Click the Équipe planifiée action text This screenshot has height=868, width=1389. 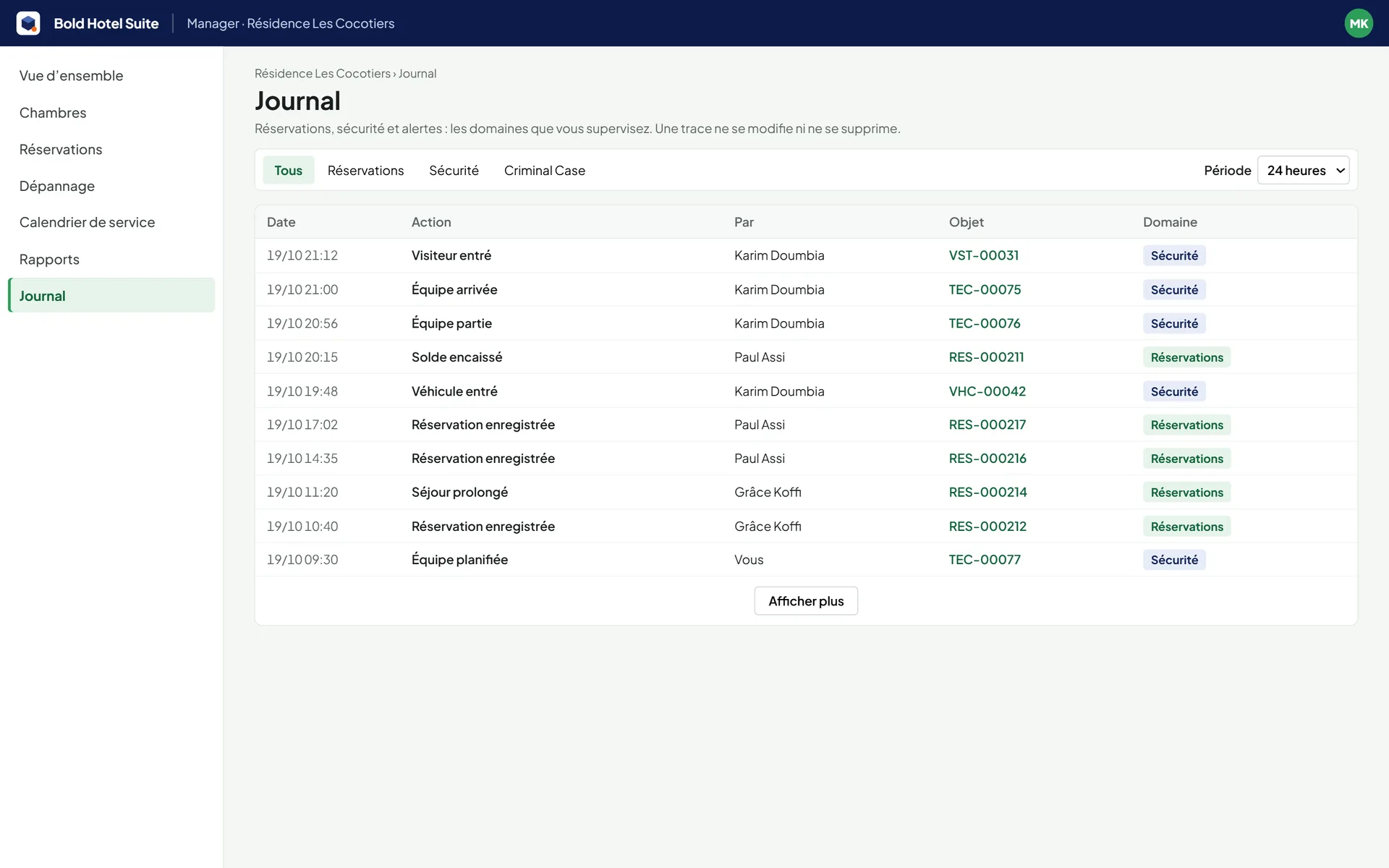459,559
